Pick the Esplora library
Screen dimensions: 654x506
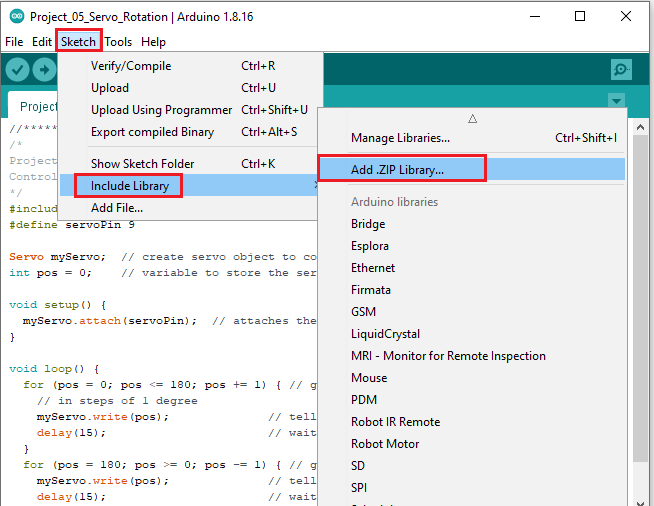point(472,246)
